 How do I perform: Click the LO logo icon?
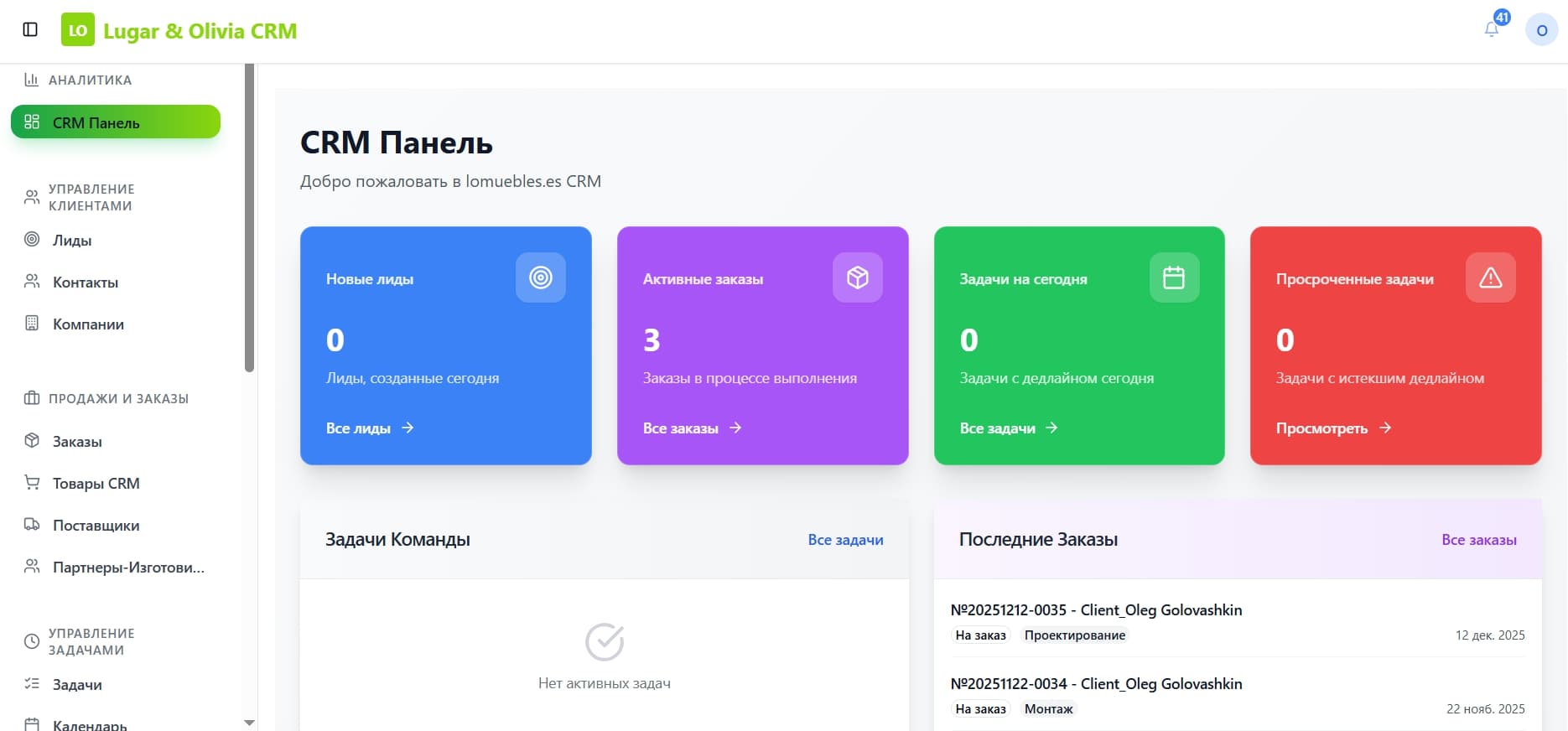(x=78, y=30)
